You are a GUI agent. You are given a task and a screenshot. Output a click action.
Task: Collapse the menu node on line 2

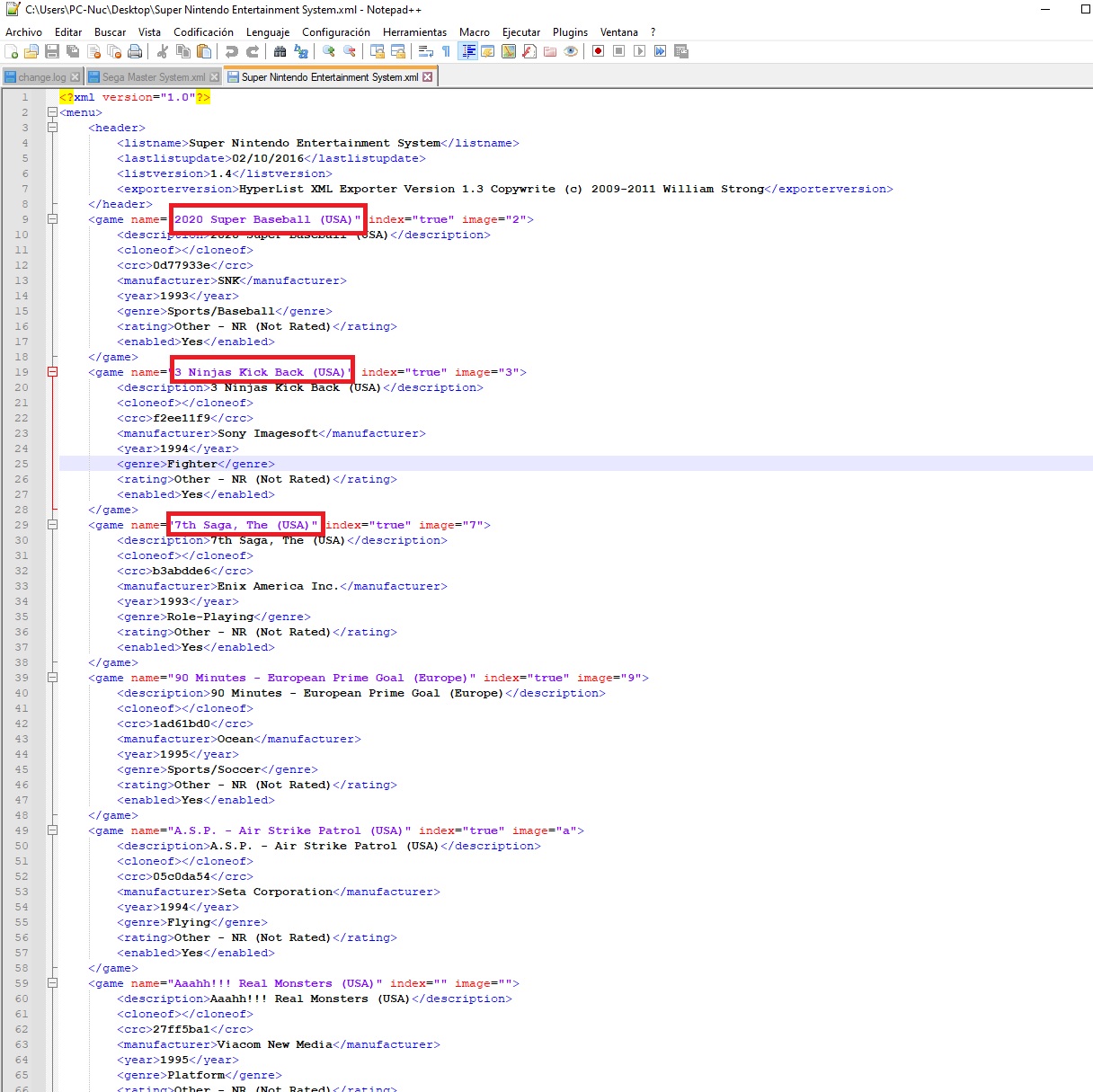(52, 112)
